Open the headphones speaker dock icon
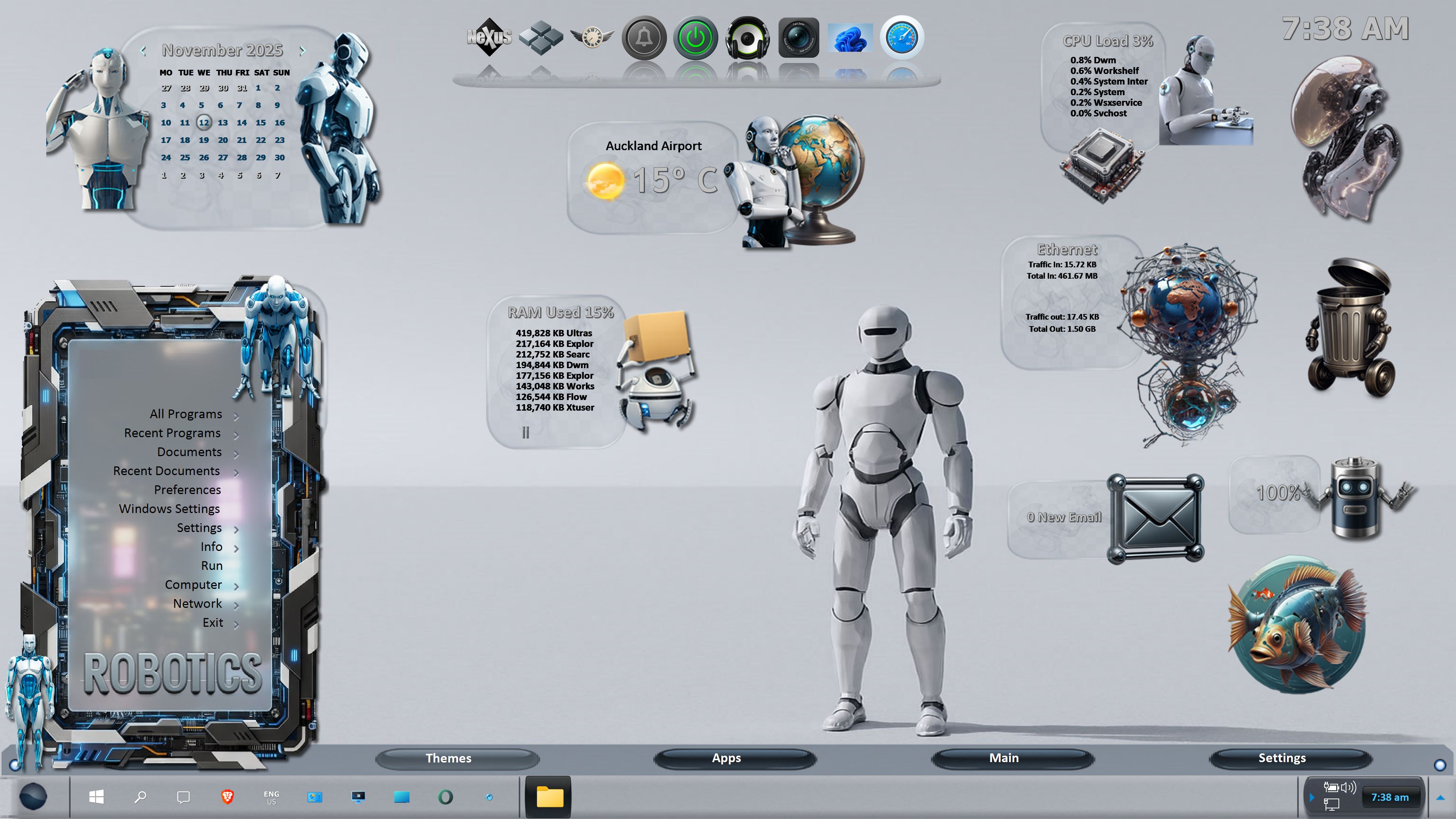 747,38
